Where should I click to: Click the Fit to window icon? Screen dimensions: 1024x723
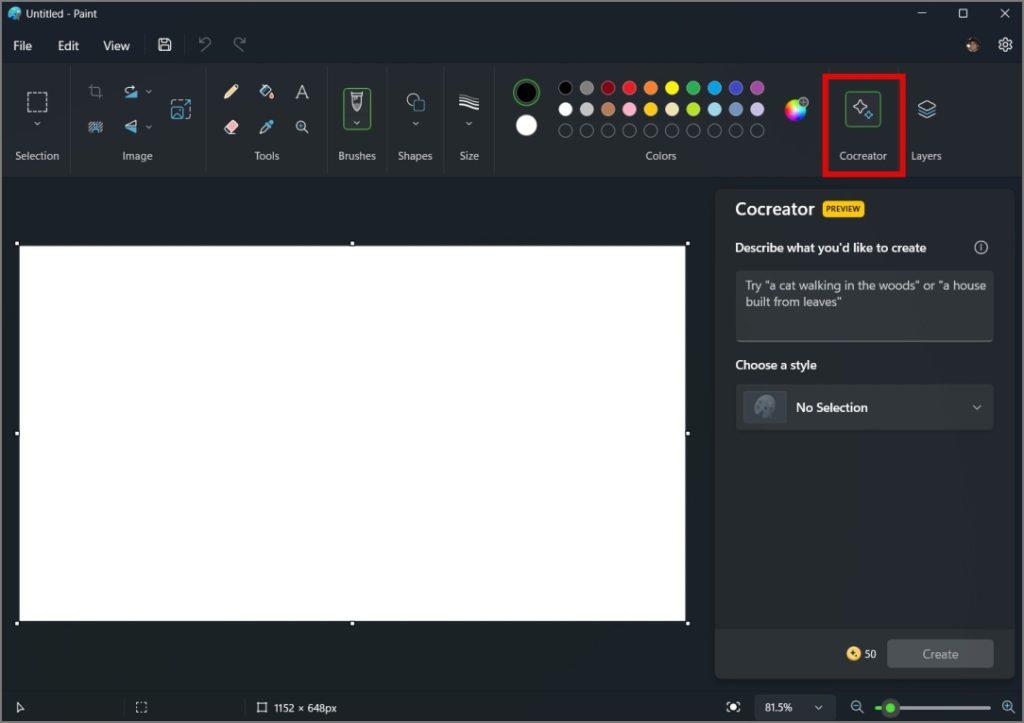click(733, 707)
